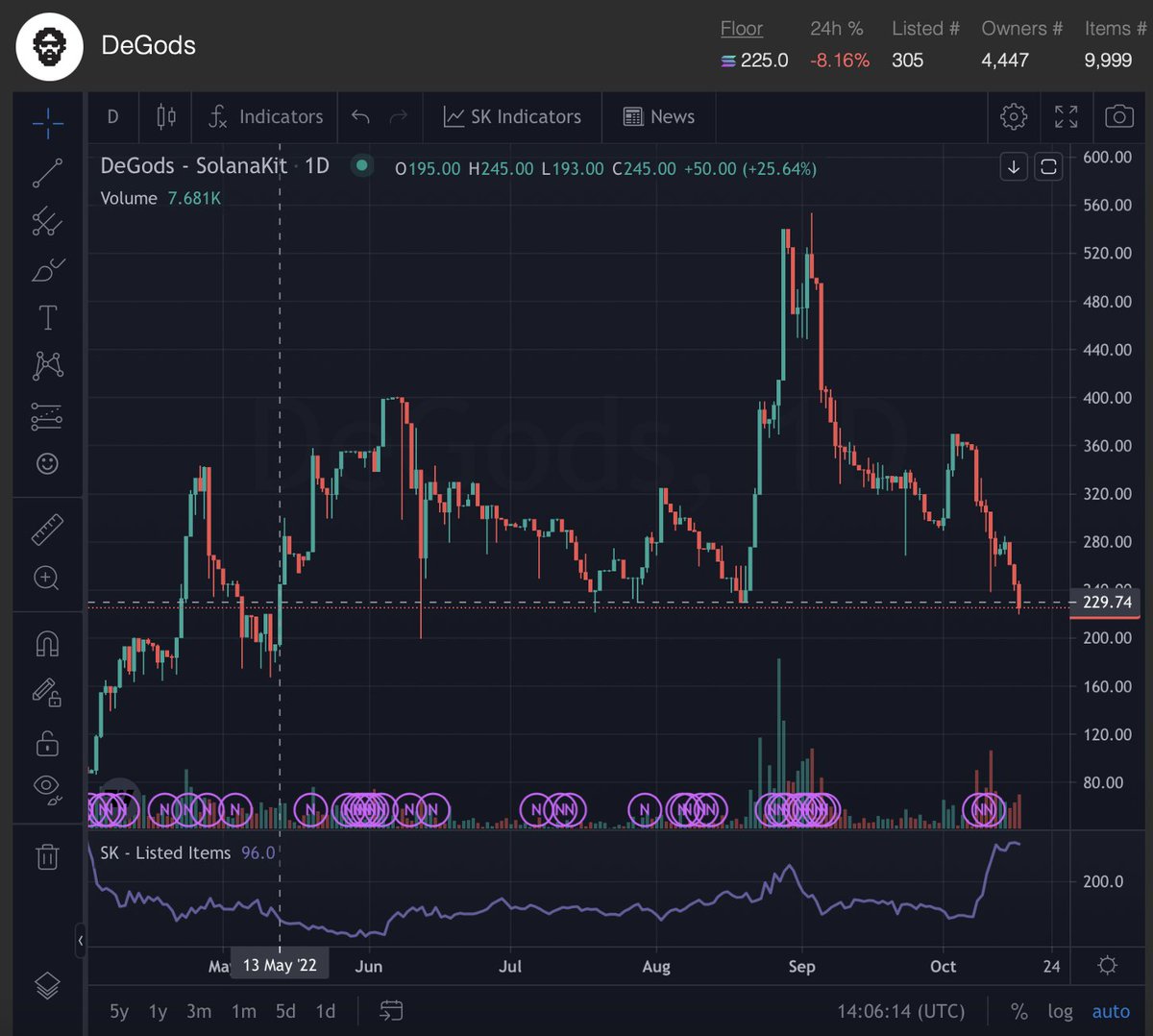
Task: Open candlestick chart style selector
Action: click(165, 117)
